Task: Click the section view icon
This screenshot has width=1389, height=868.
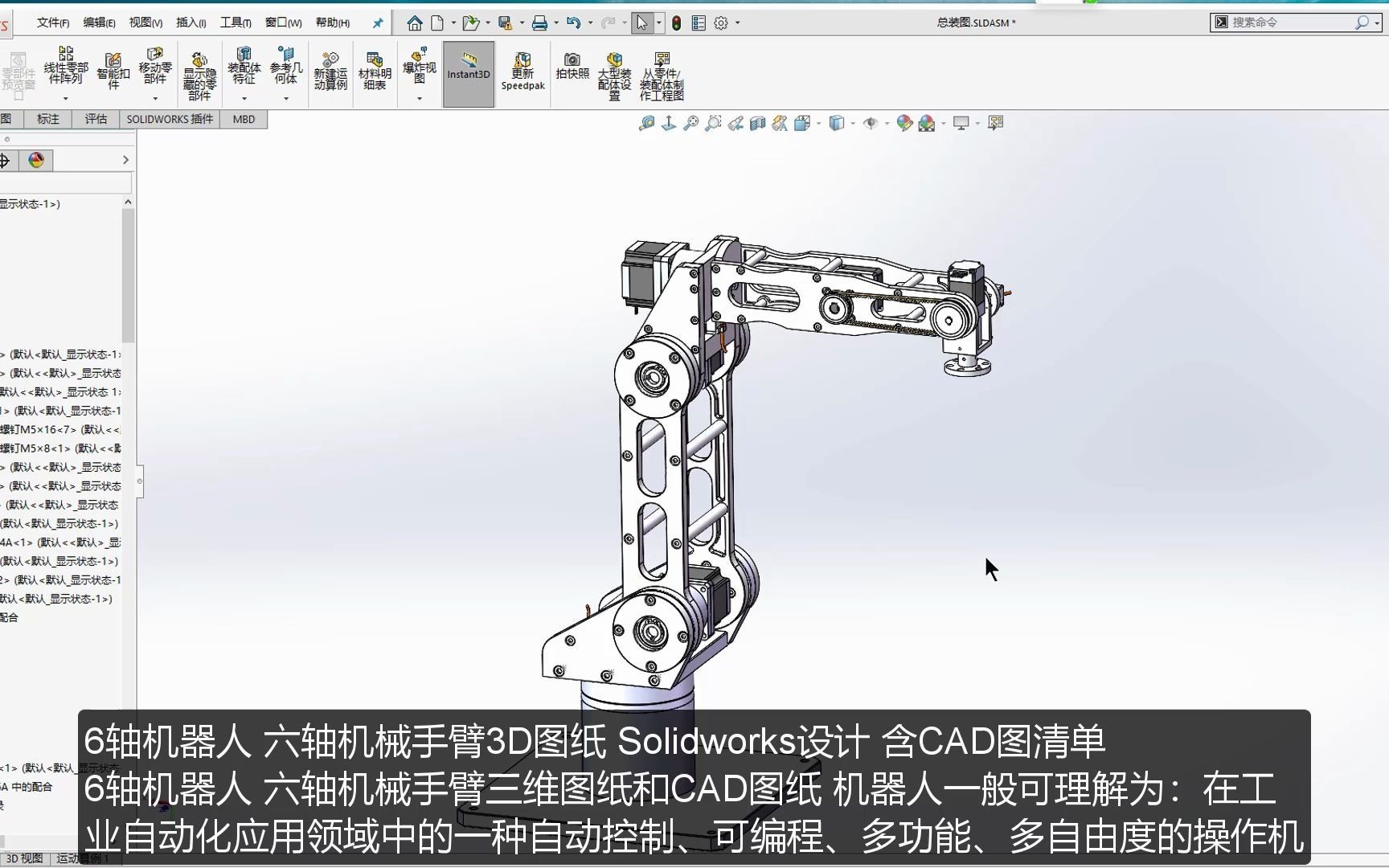Action: 756,122
